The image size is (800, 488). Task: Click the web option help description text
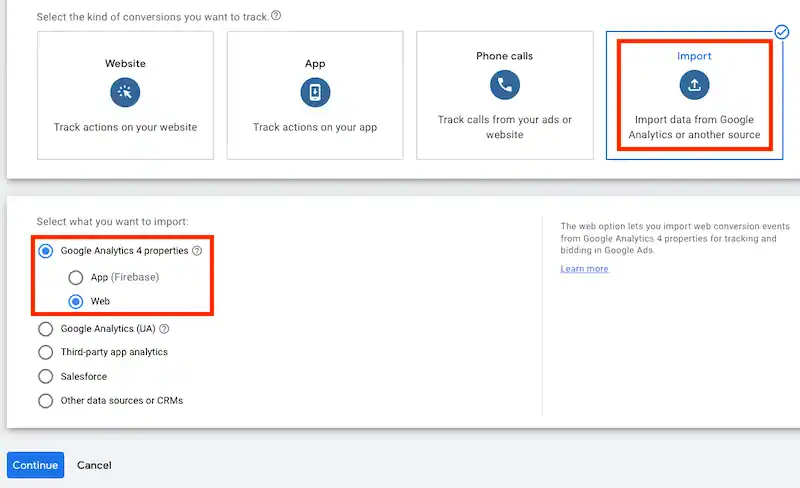[x=674, y=238]
